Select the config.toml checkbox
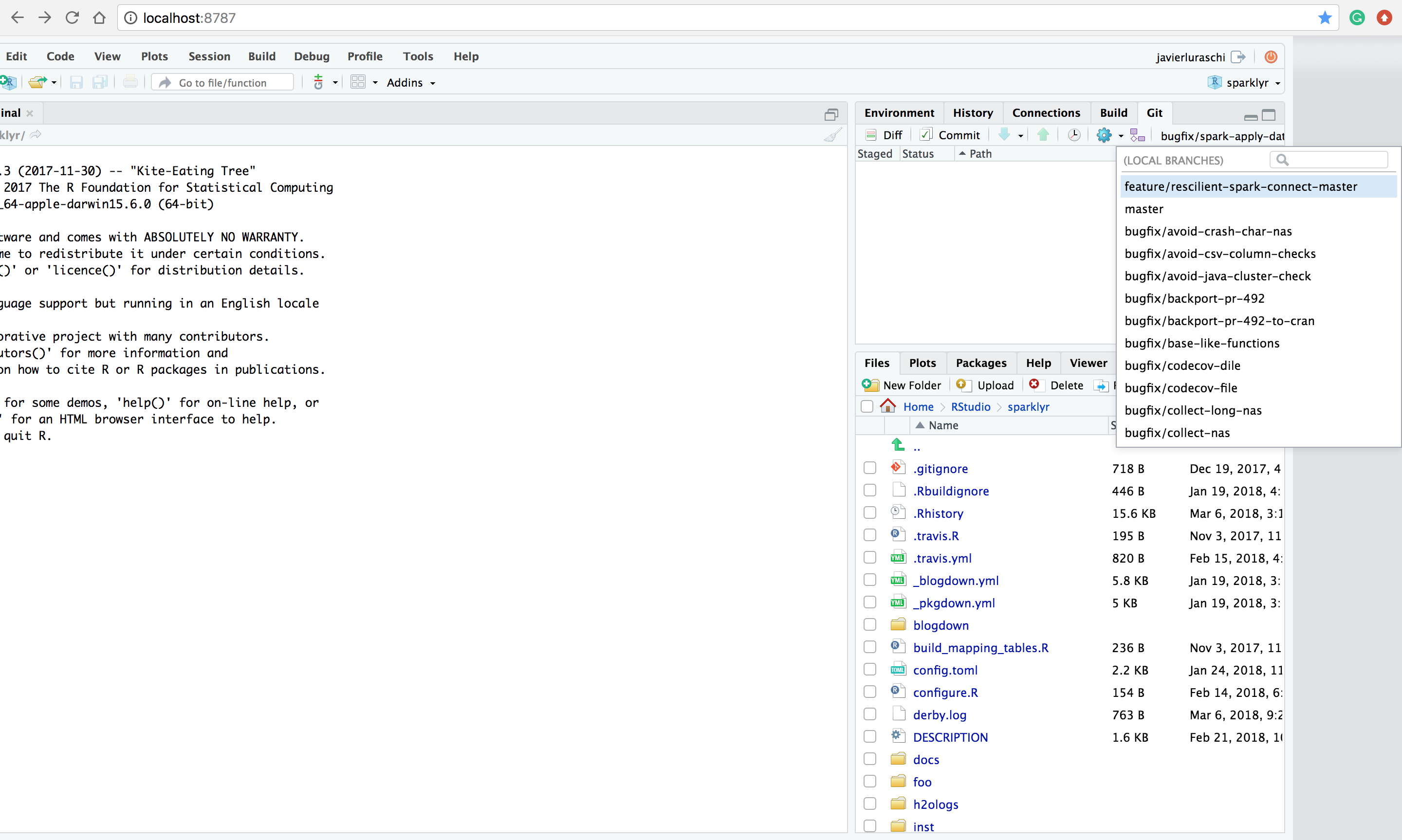 click(869, 669)
